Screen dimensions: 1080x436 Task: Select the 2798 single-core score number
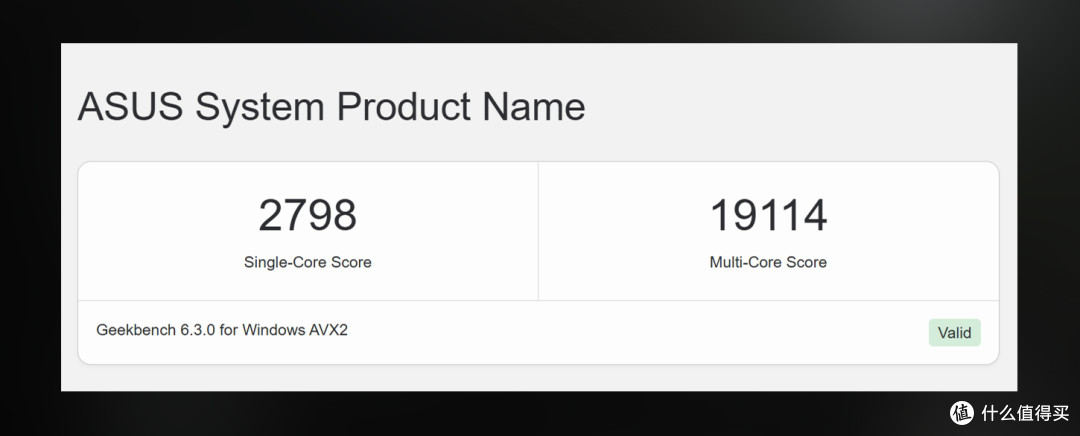tap(307, 215)
